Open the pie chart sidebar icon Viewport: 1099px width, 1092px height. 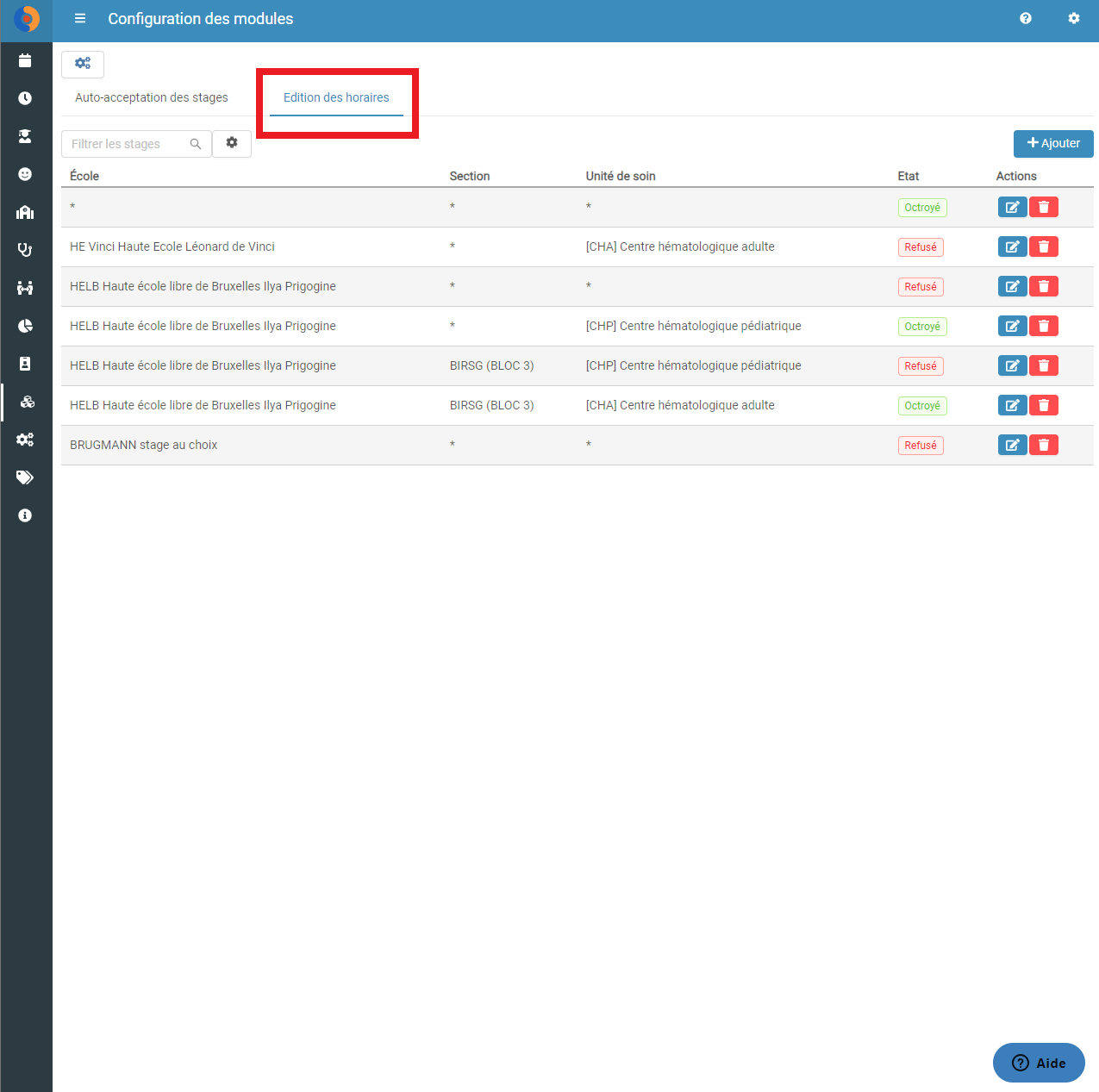pos(25,326)
